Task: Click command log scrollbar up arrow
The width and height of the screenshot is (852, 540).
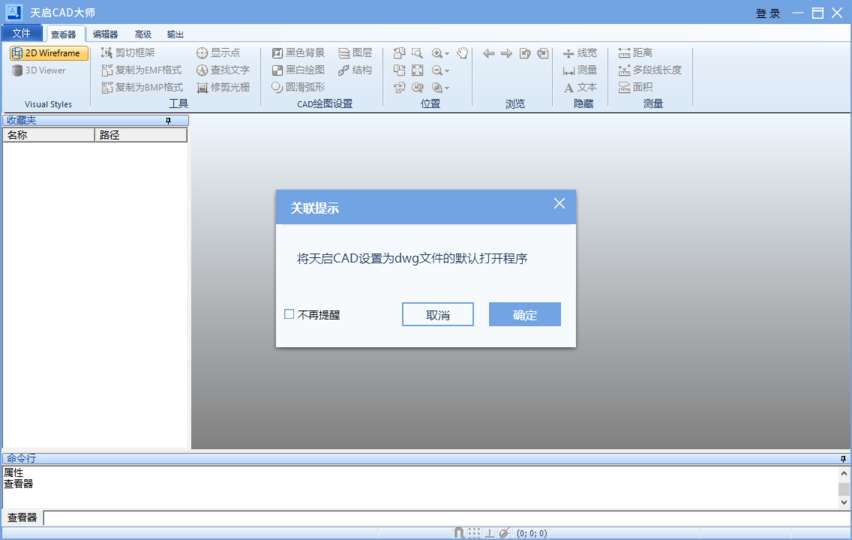Action: click(844, 473)
